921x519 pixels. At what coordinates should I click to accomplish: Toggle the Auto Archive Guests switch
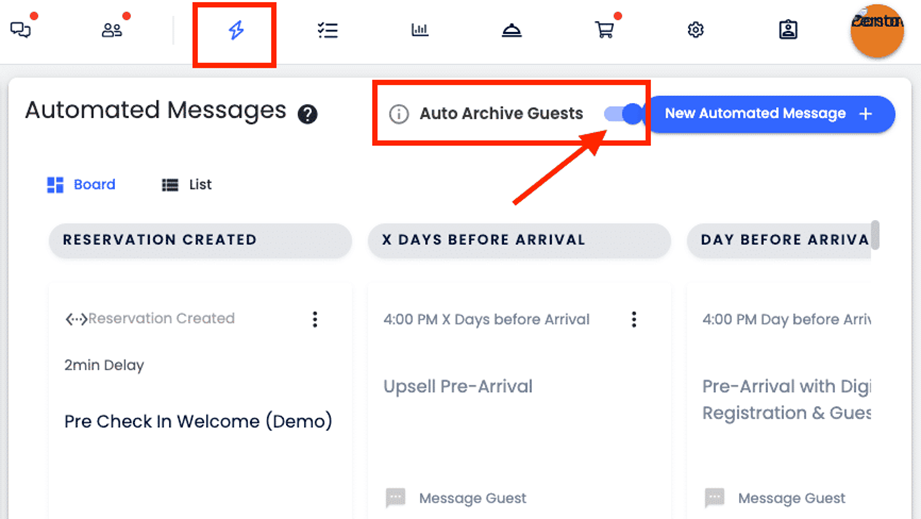(624, 114)
